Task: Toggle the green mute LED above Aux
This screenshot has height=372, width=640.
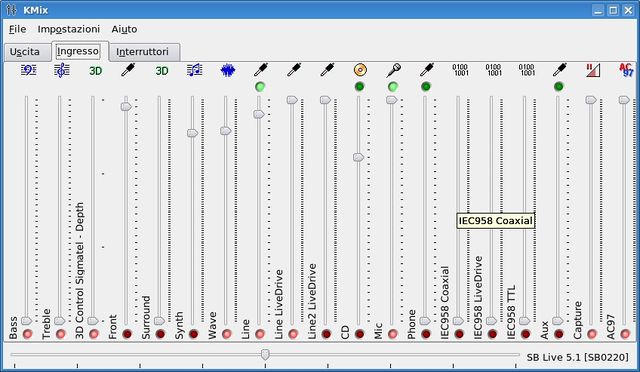Action: (559, 87)
